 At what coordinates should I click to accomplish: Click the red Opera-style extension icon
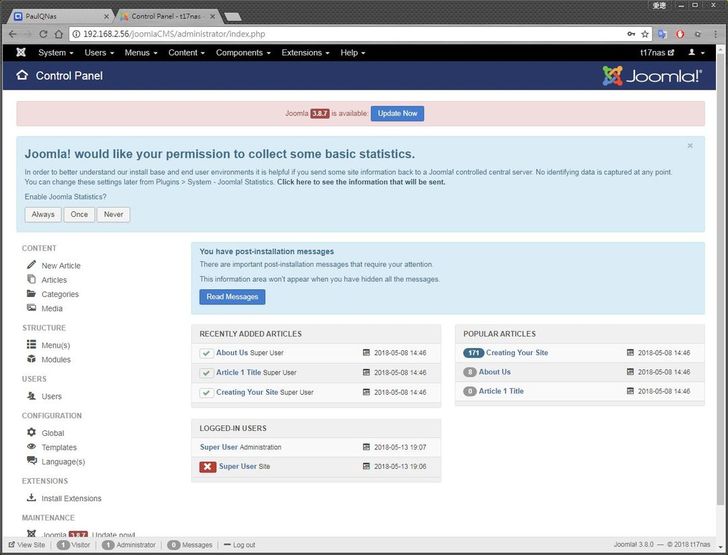click(680, 34)
